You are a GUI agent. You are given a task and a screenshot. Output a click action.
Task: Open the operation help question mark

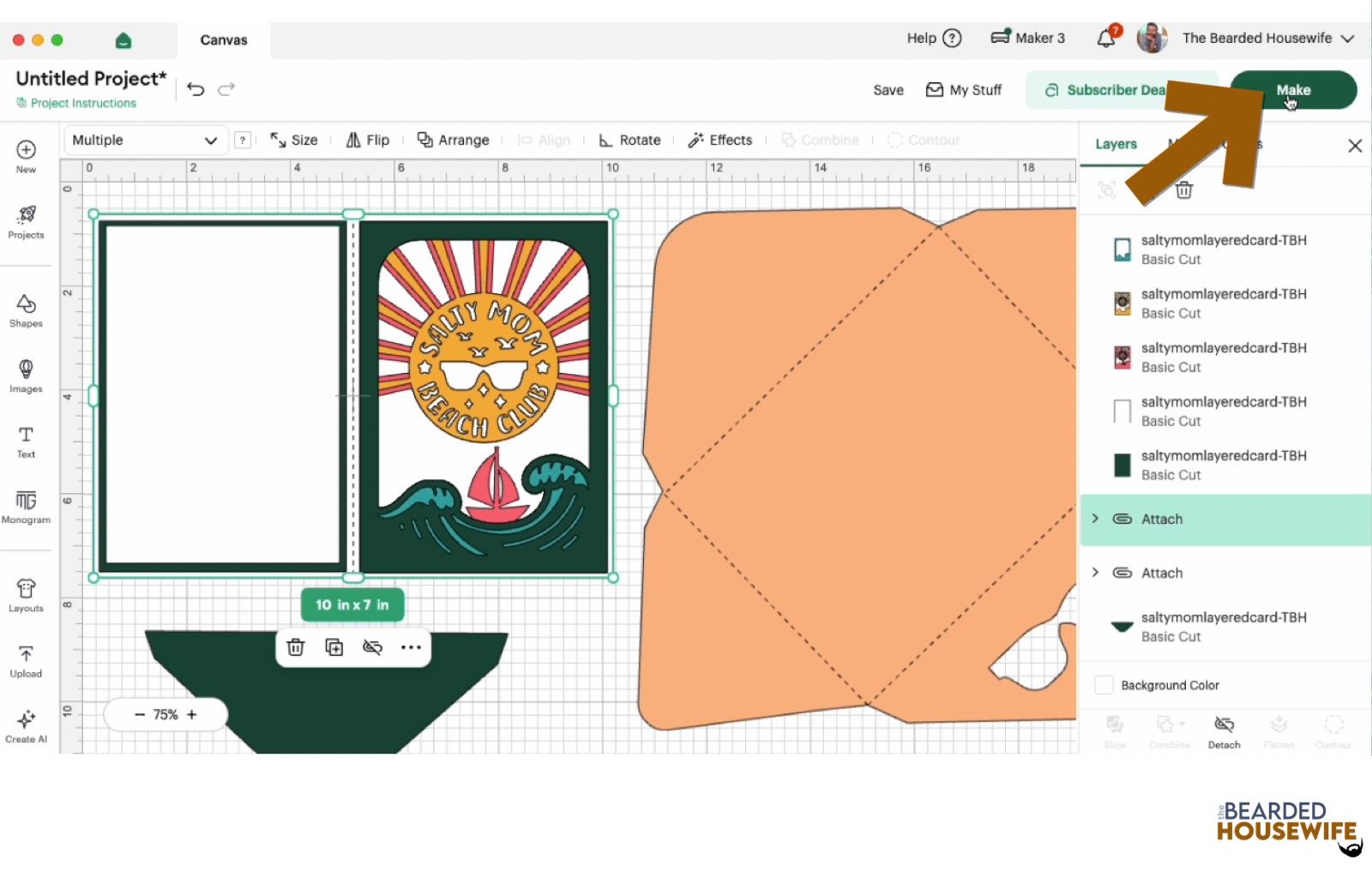coord(243,141)
